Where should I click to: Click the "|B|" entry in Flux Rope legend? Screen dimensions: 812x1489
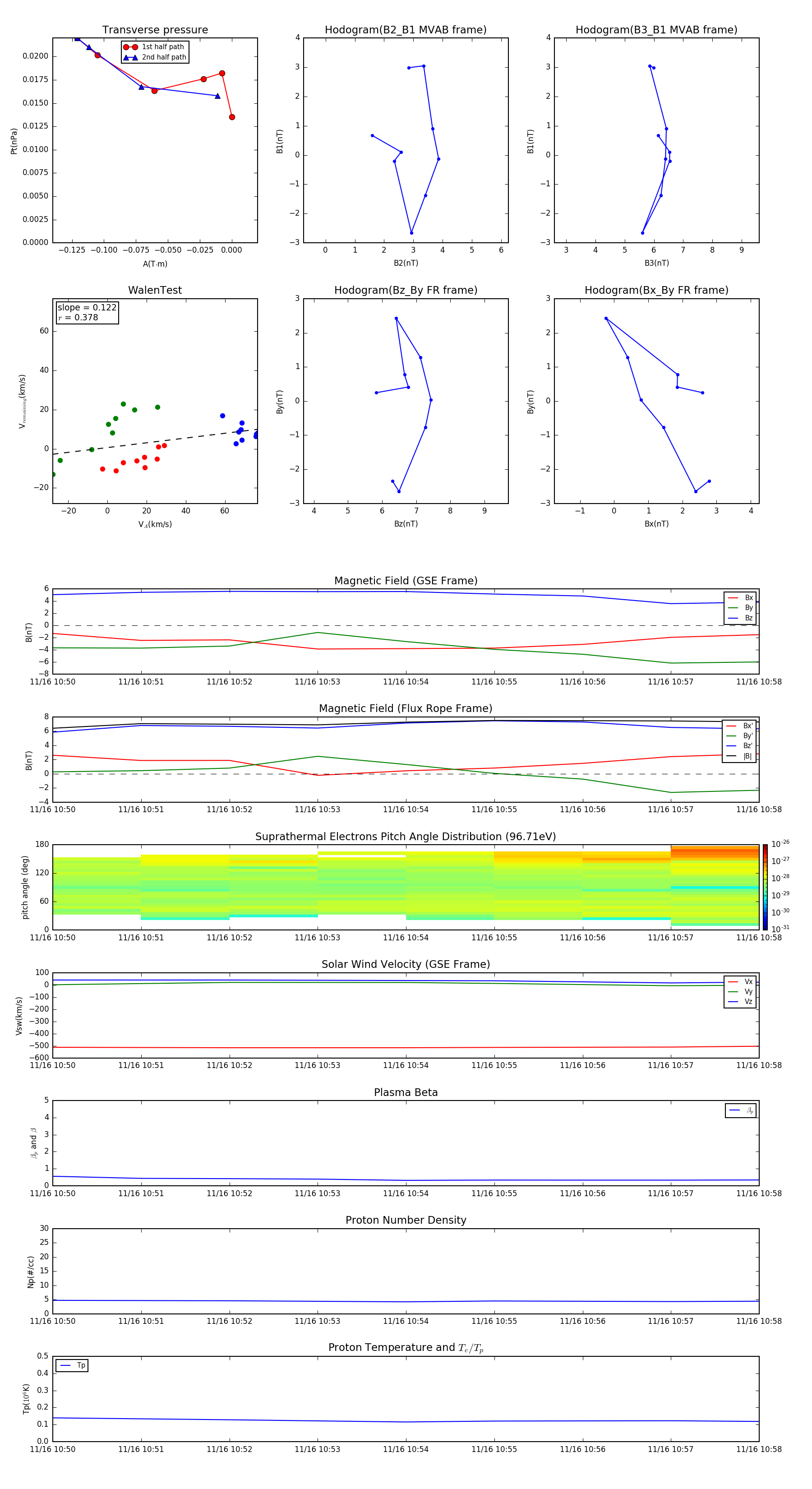(x=740, y=756)
